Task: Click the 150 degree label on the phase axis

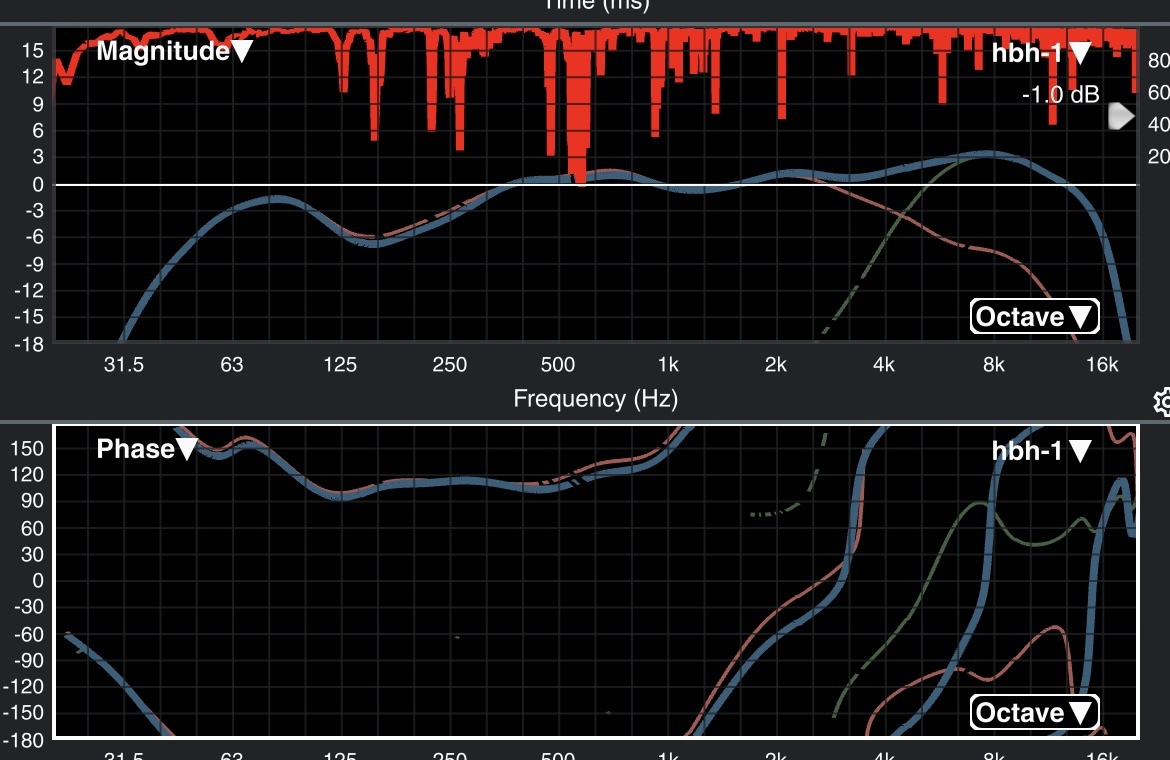Action: click(x=27, y=448)
